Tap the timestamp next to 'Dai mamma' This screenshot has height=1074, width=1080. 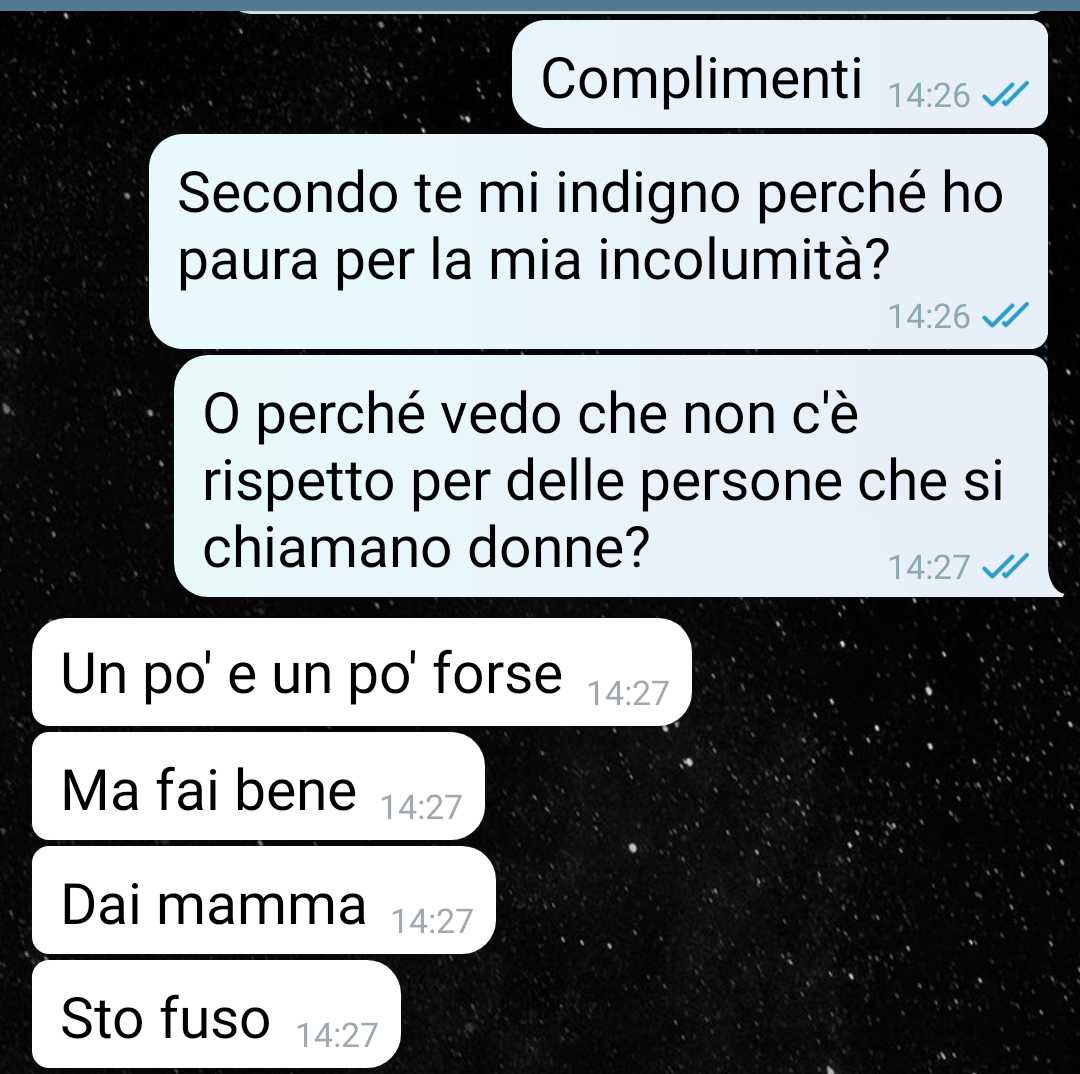tap(432, 921)
